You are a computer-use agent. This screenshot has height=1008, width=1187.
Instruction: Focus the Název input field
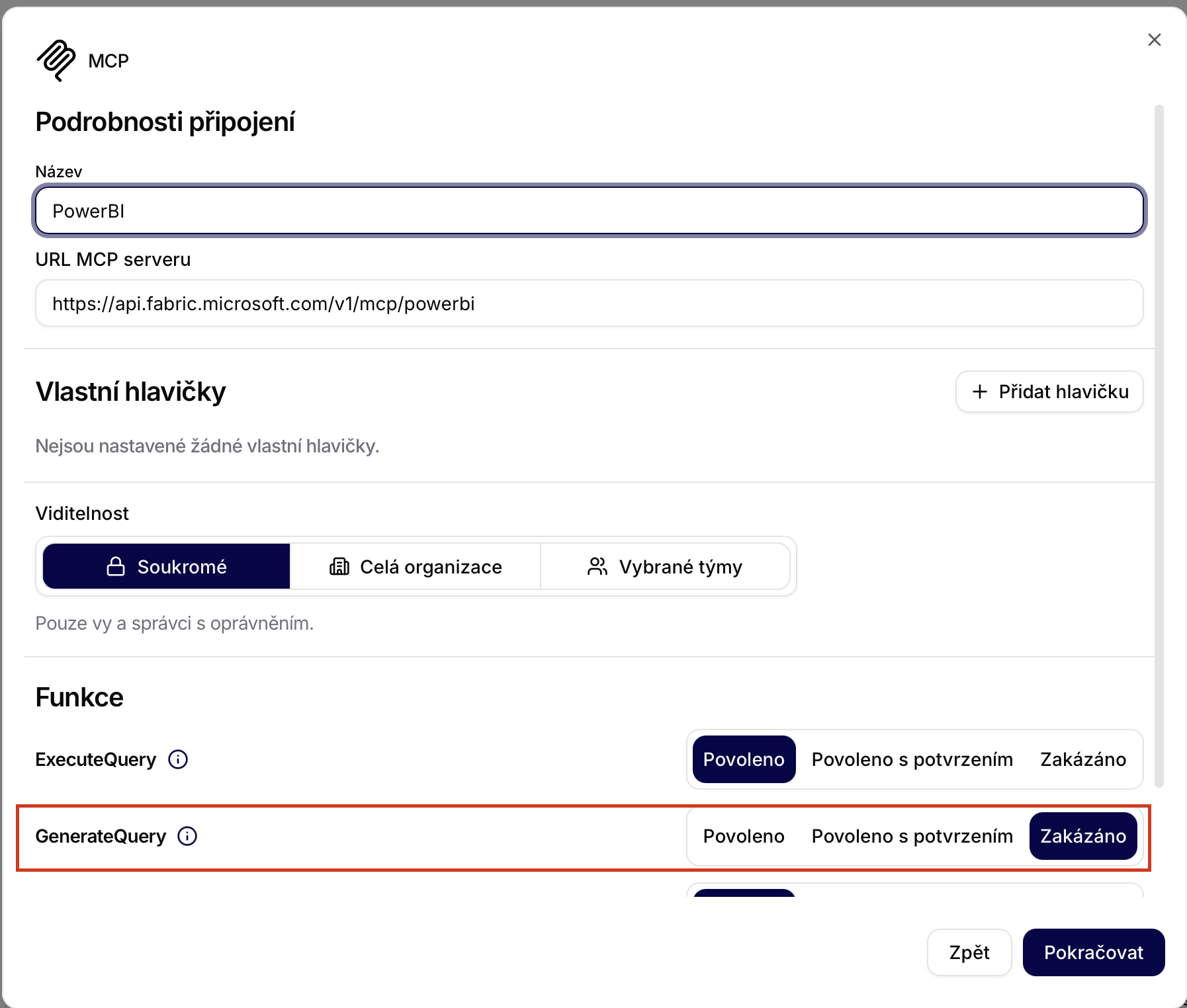tap(589, 211)
